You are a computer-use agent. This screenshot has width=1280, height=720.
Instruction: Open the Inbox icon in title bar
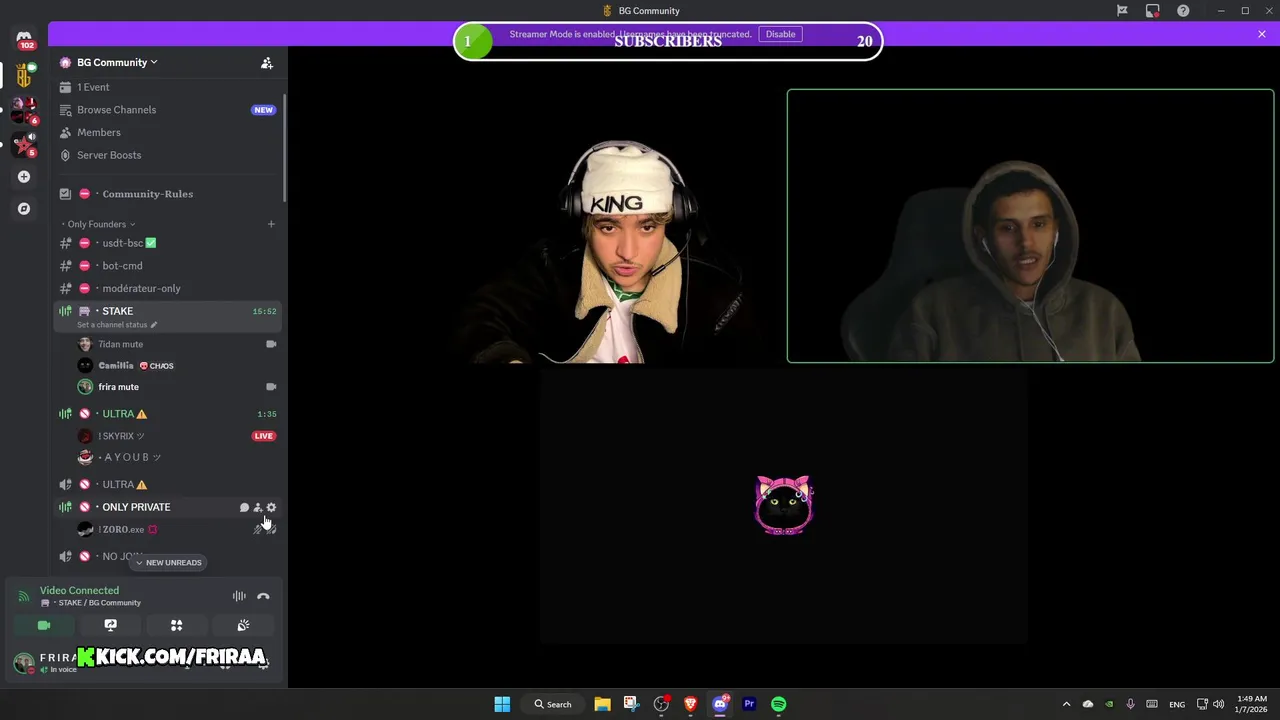[1153, 11]
